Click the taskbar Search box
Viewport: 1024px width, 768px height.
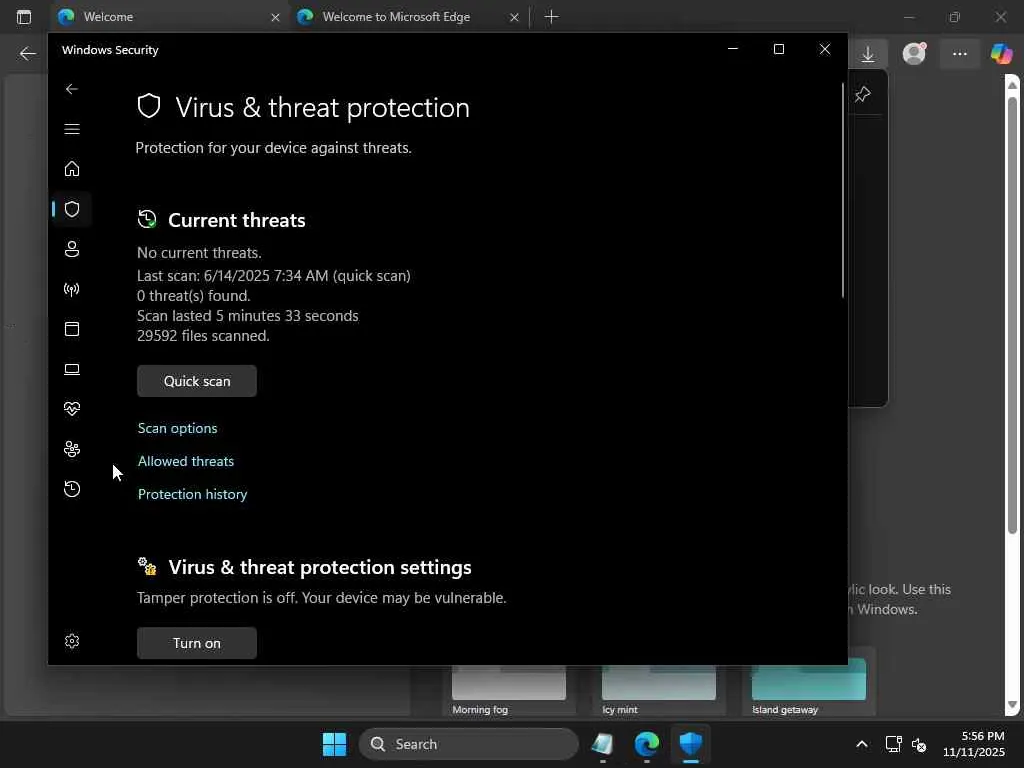pos(468,744)
